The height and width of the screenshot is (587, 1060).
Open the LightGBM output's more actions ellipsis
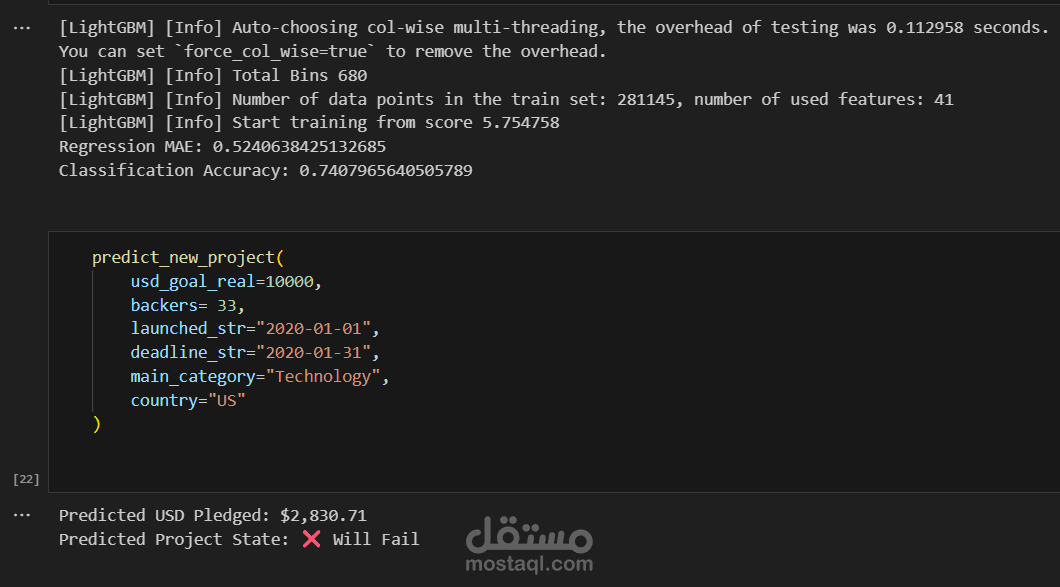(22, 28)
